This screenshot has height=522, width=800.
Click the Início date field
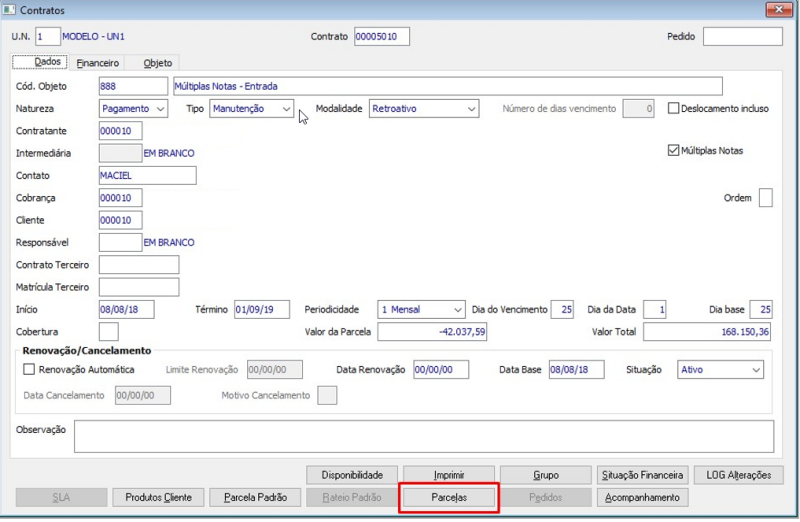tap(127, 309)
